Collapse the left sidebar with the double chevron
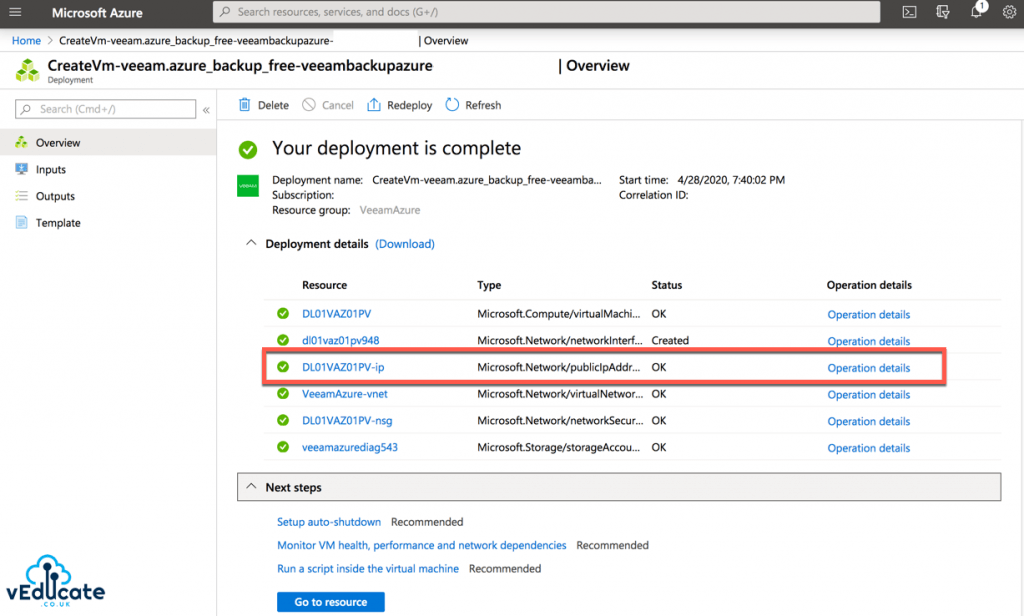Viewport: 1024px width, 616px height. 207,109
